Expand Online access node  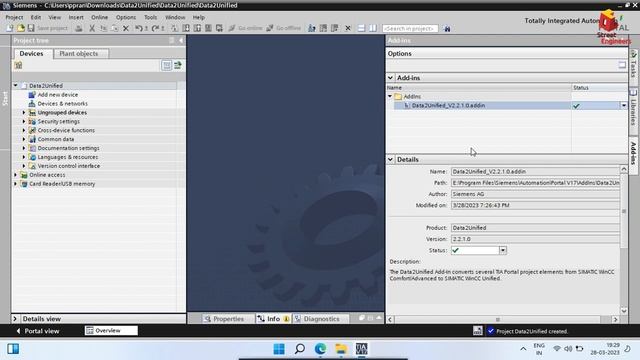16,175
